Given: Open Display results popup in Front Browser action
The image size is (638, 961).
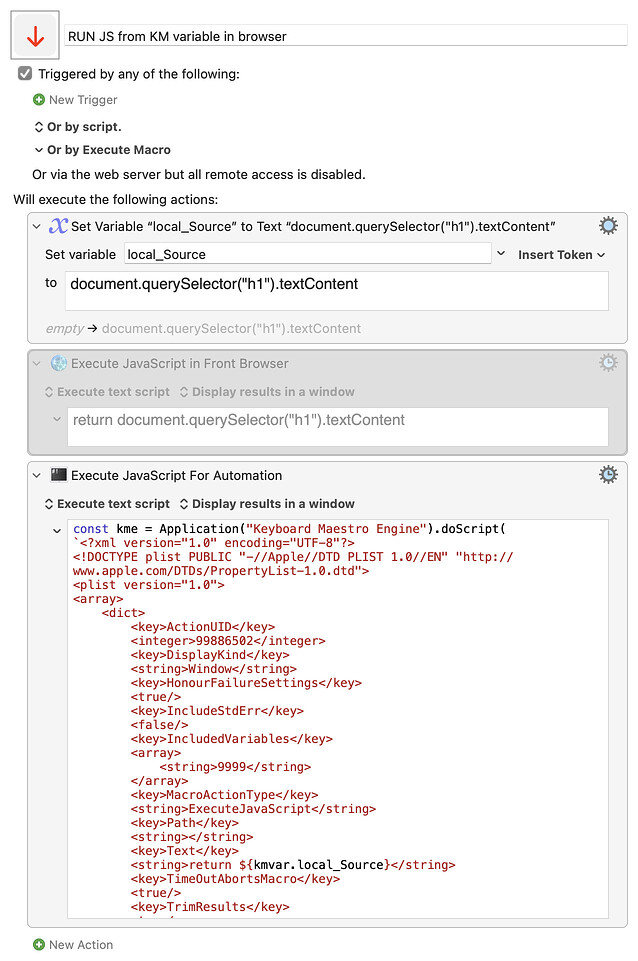Looking at the screenshot, I should (267, 392).
